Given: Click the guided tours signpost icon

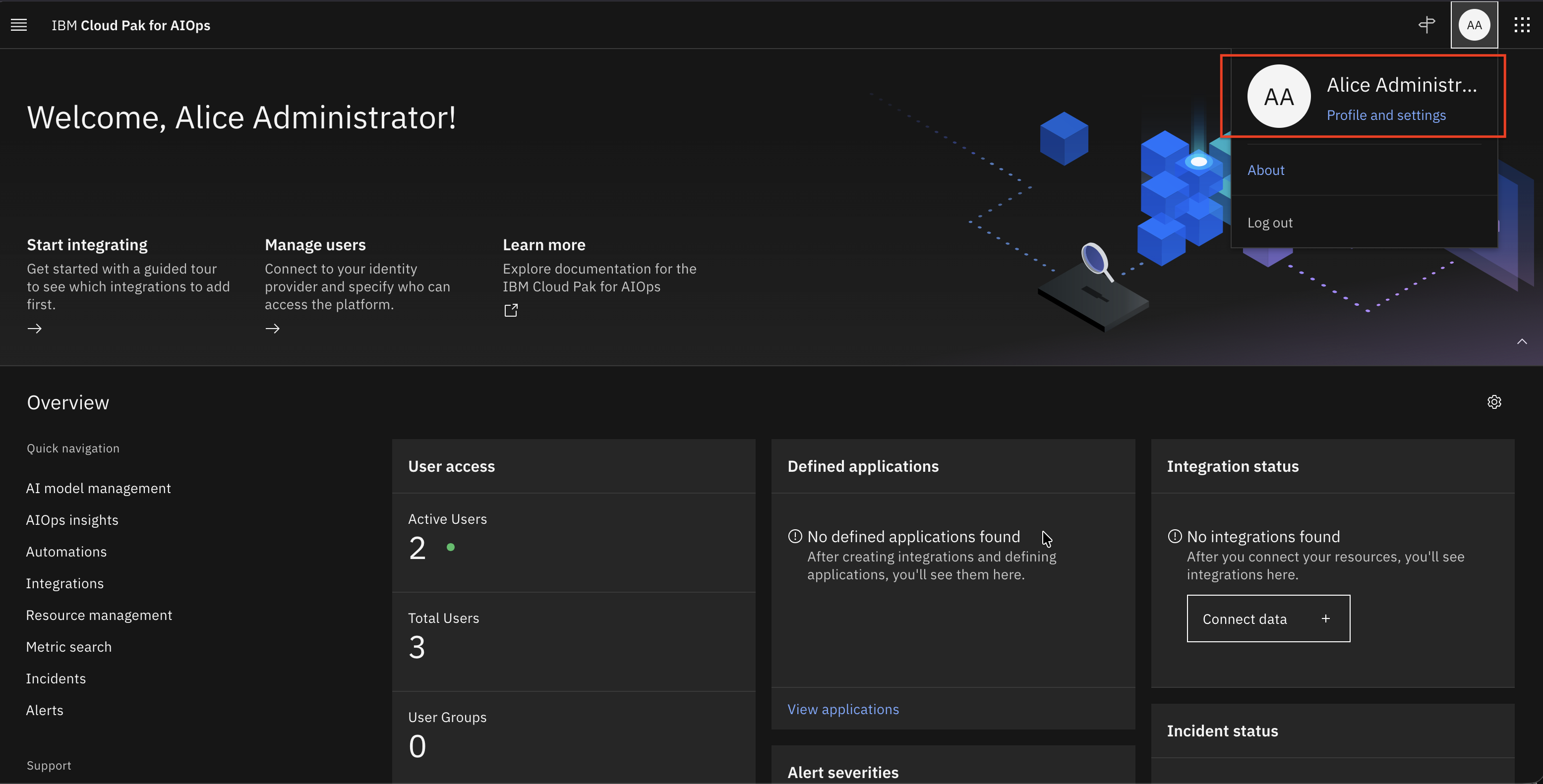Looking at the screenshot, I should [1427, 25].
